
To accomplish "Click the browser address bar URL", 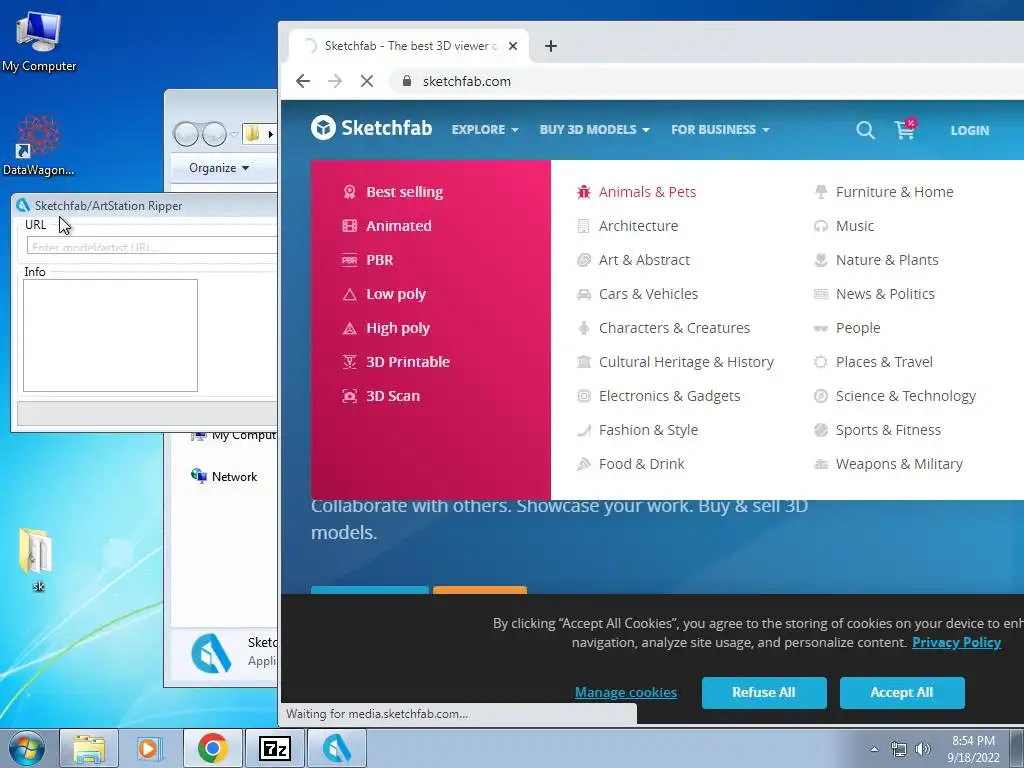I will pos(467,81).
